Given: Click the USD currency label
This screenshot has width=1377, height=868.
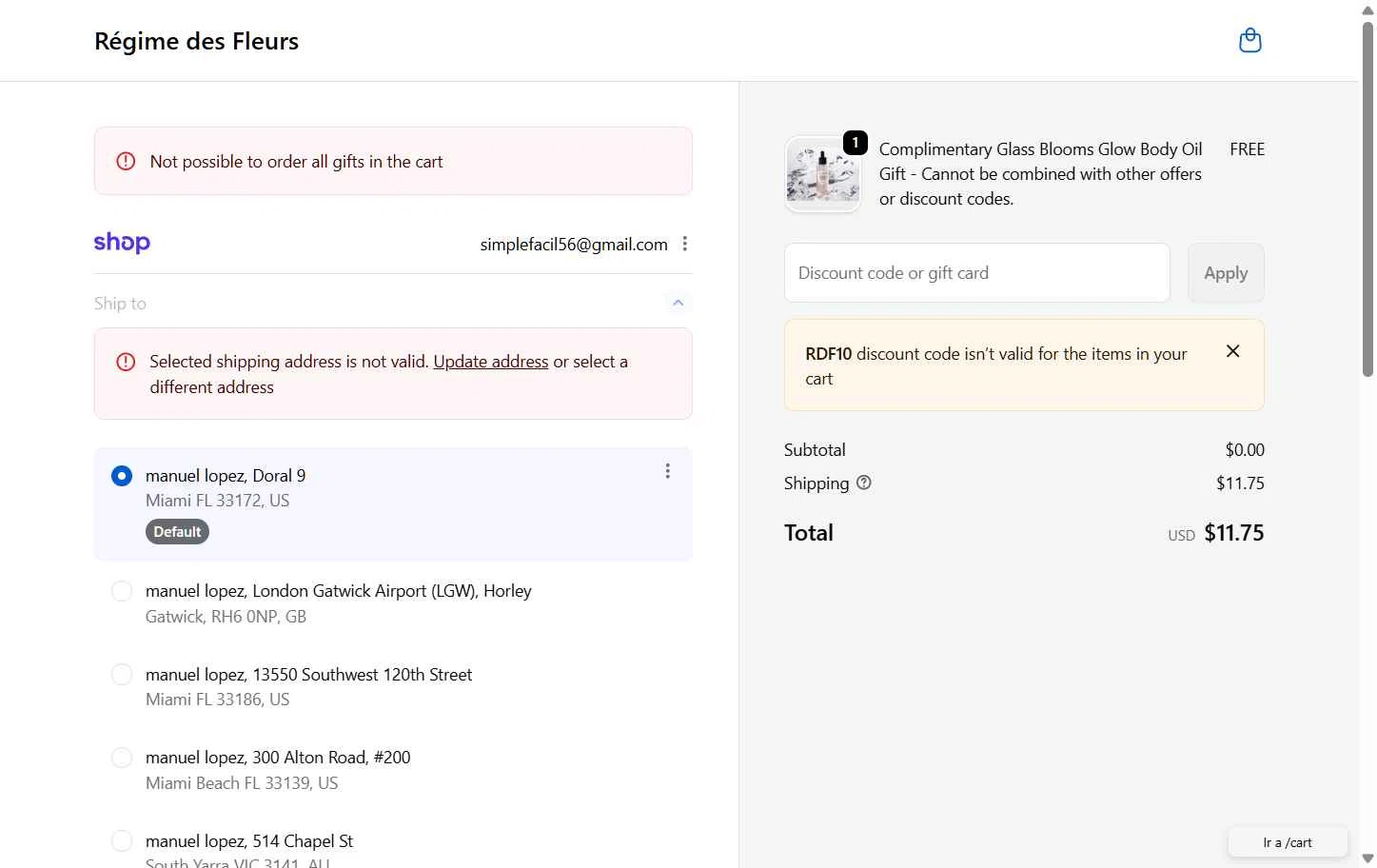Looking at the screenshot, I should tap(1181, 536).
